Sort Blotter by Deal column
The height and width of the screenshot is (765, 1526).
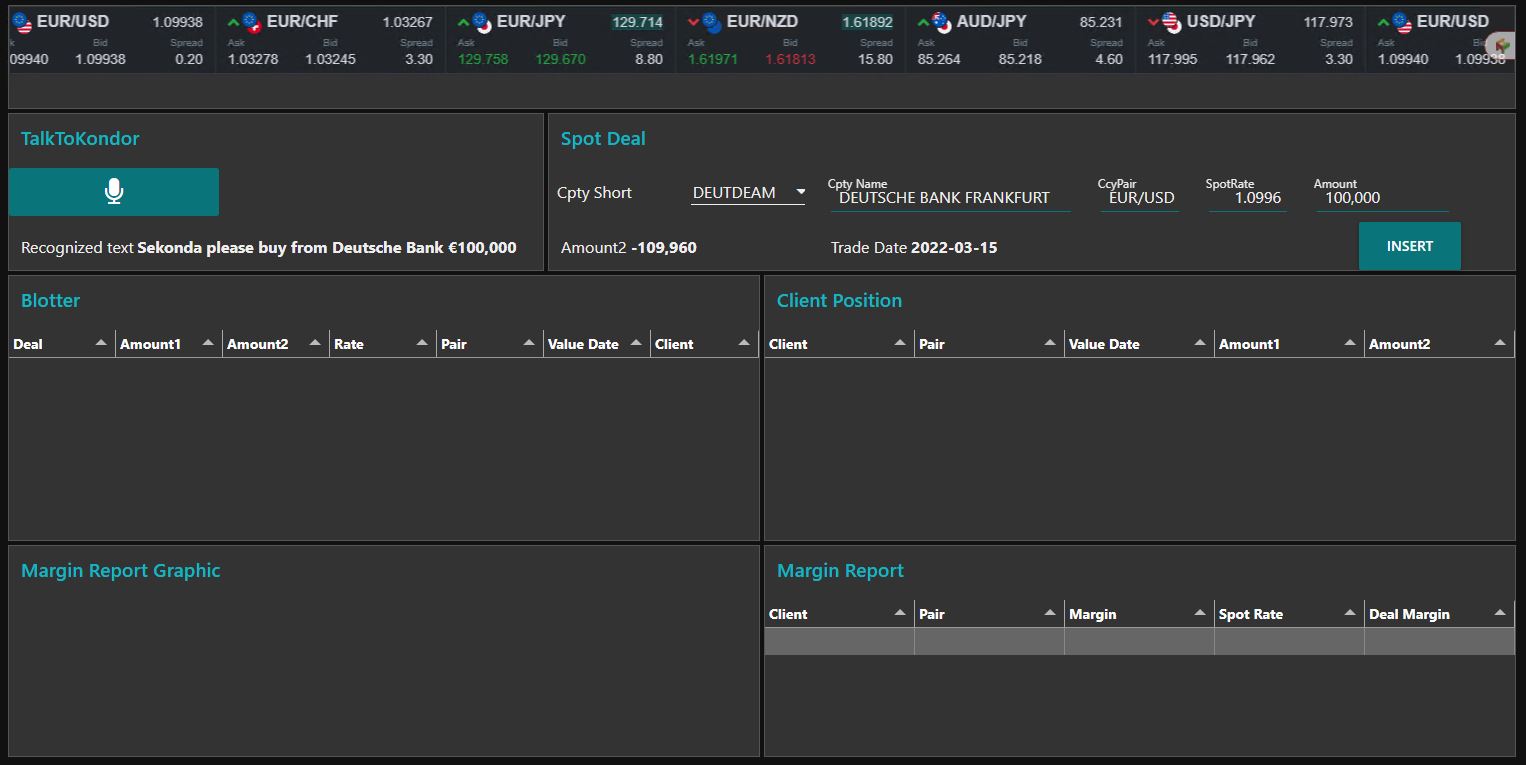tap(61, 344)
